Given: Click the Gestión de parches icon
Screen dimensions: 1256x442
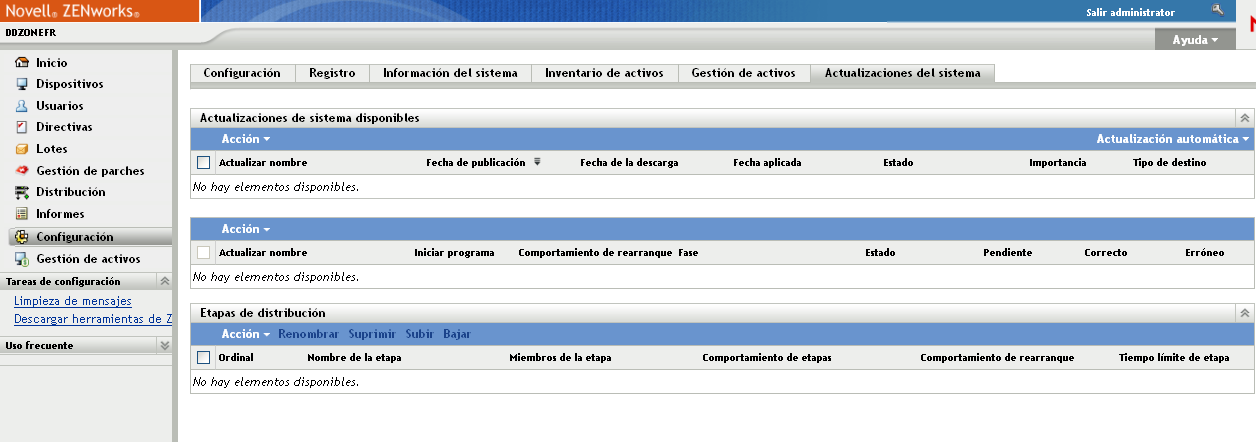Looking at the screenshot, I should (x=22, y=171).
